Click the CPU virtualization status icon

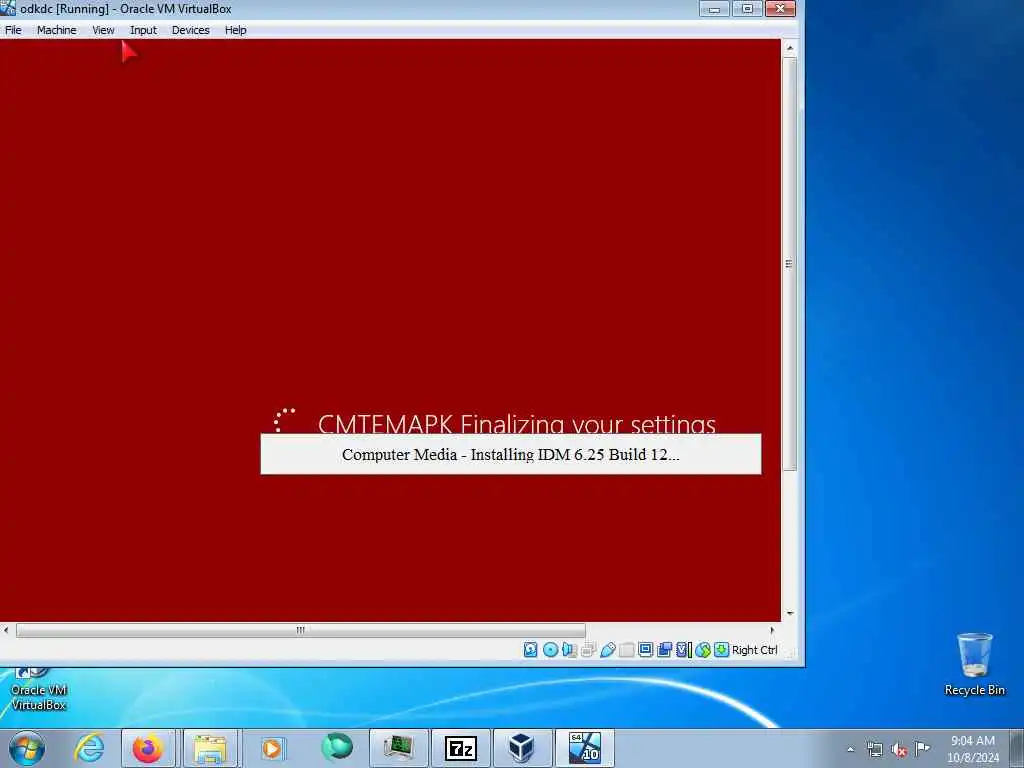pyautogui.click(x=684, y=650)
